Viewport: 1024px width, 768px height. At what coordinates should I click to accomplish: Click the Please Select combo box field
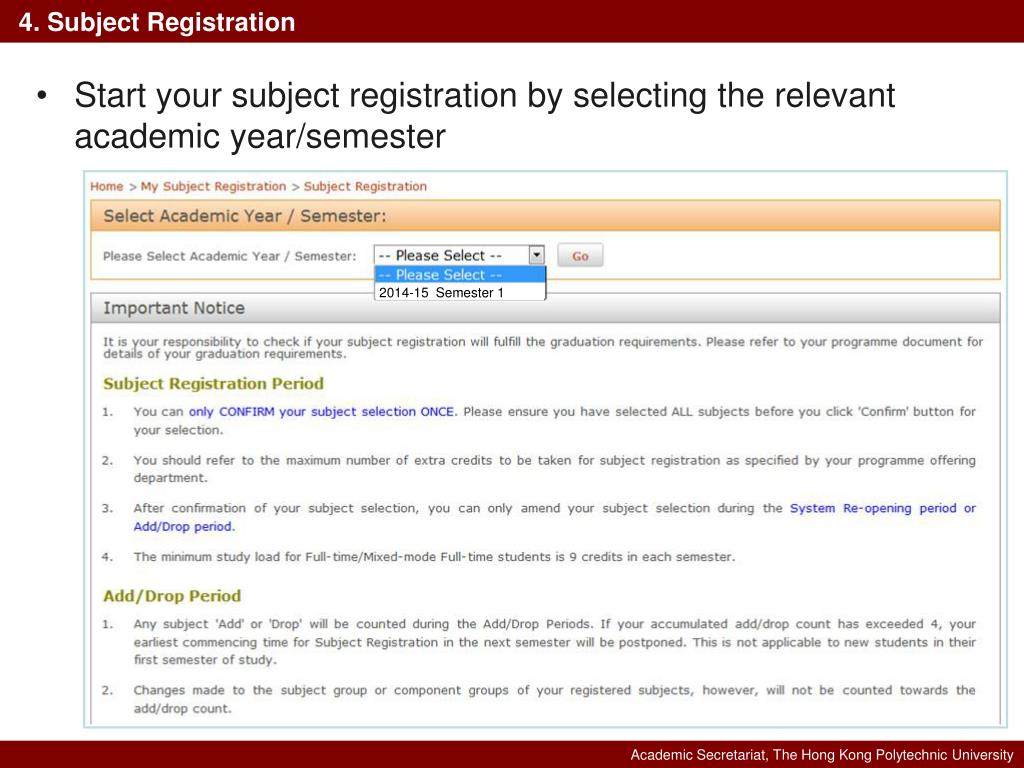click(x=459, y=255)
